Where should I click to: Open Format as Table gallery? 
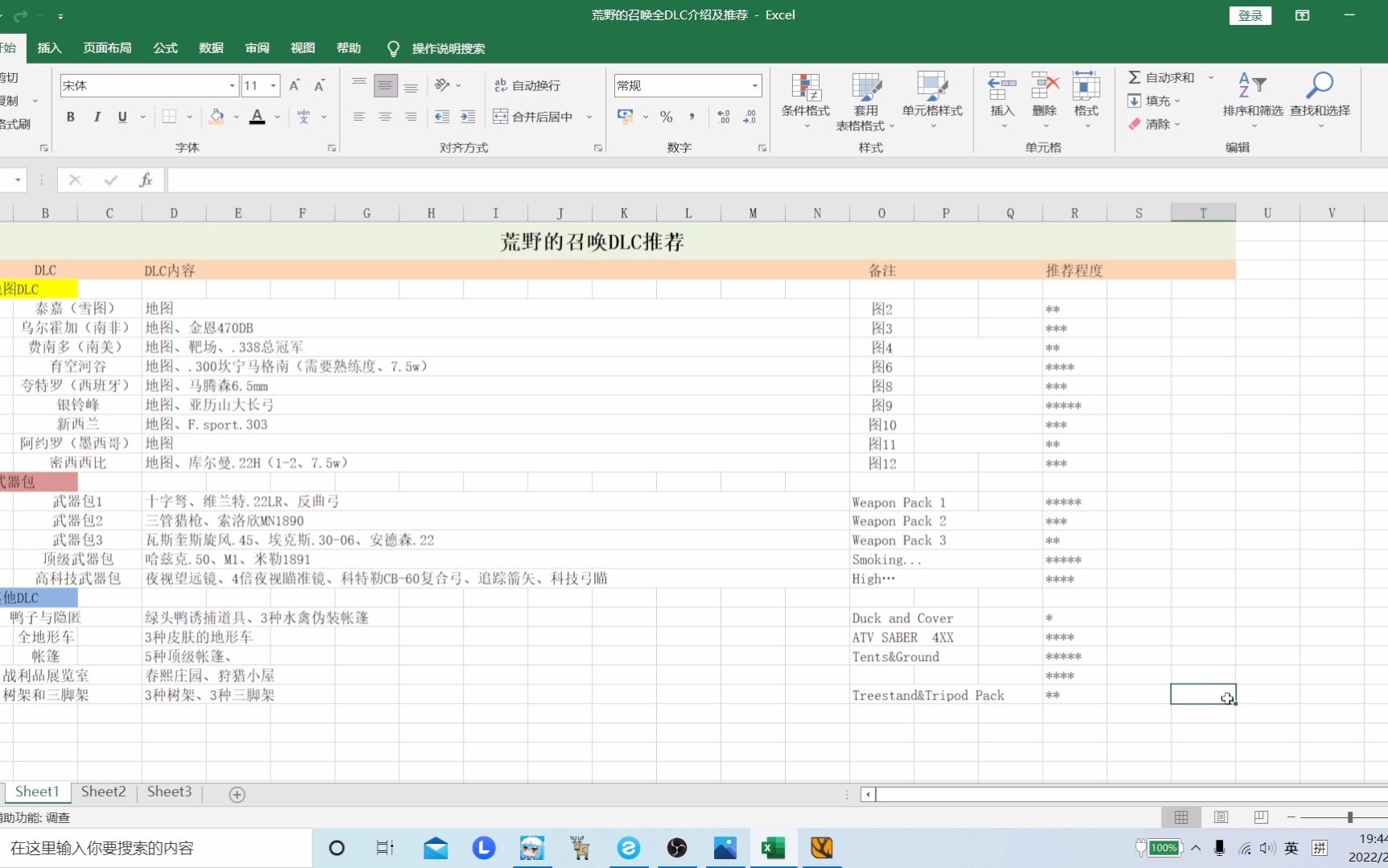coord(865,102)
